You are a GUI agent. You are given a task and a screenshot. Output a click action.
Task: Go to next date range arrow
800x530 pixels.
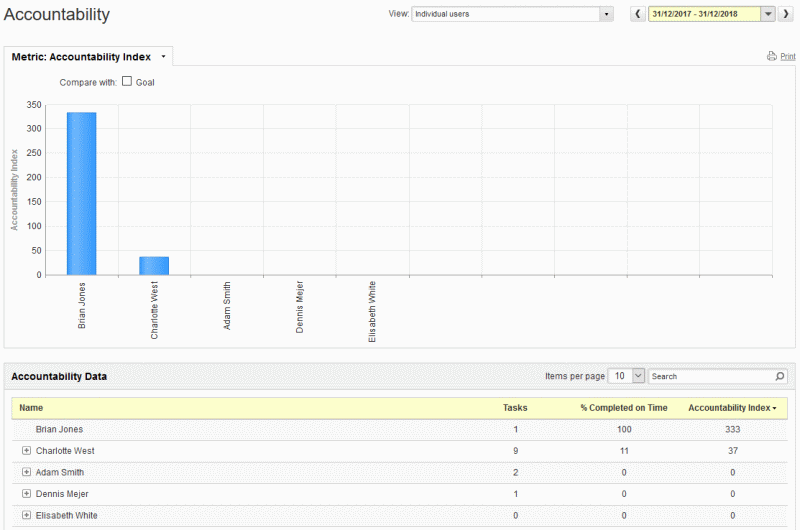point(786,14)
